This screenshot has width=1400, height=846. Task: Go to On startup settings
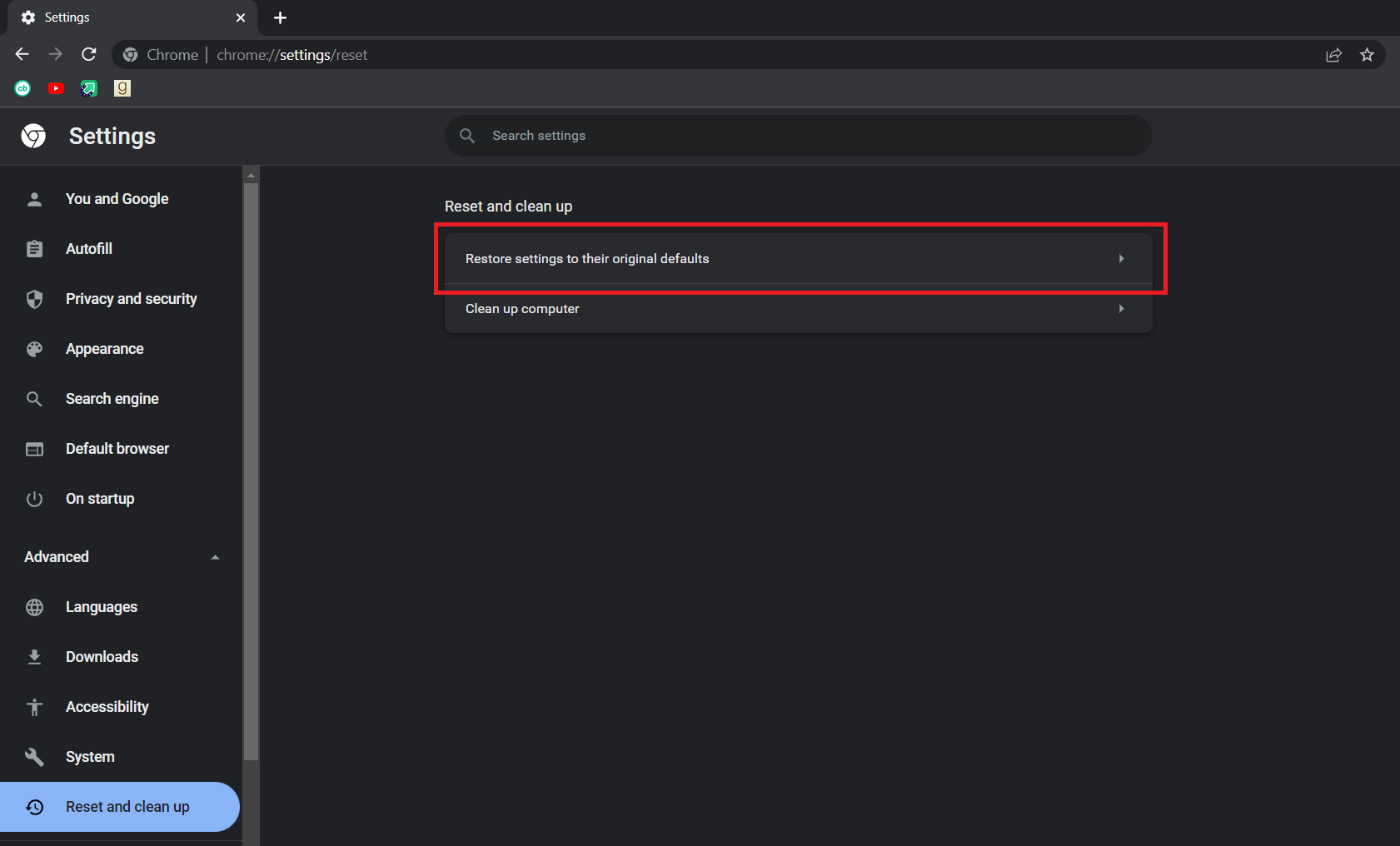pos(120,499)
